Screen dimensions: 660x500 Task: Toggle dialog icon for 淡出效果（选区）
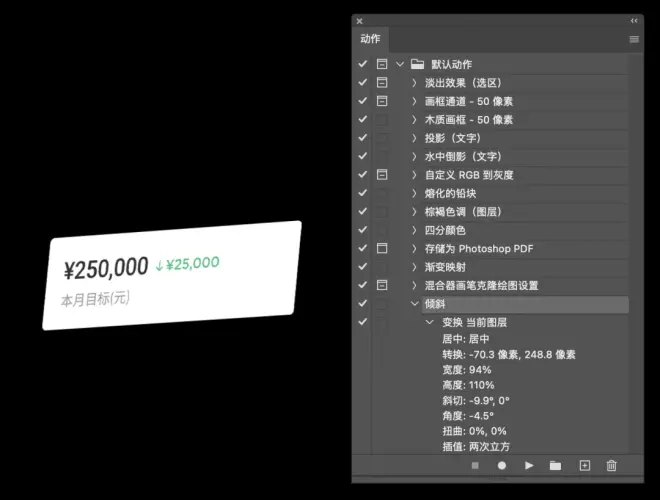(x=382, y=82)
